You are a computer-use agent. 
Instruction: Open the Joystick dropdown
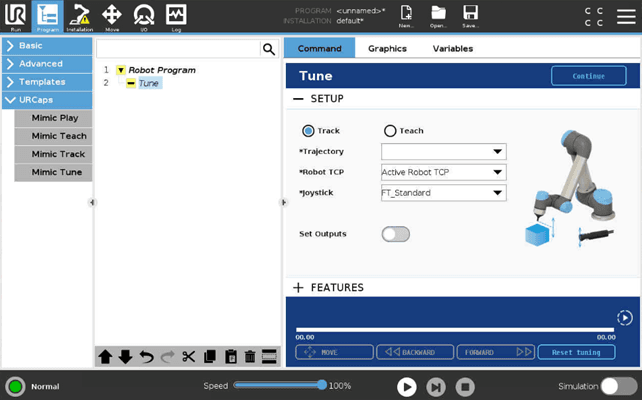point(443,193)
